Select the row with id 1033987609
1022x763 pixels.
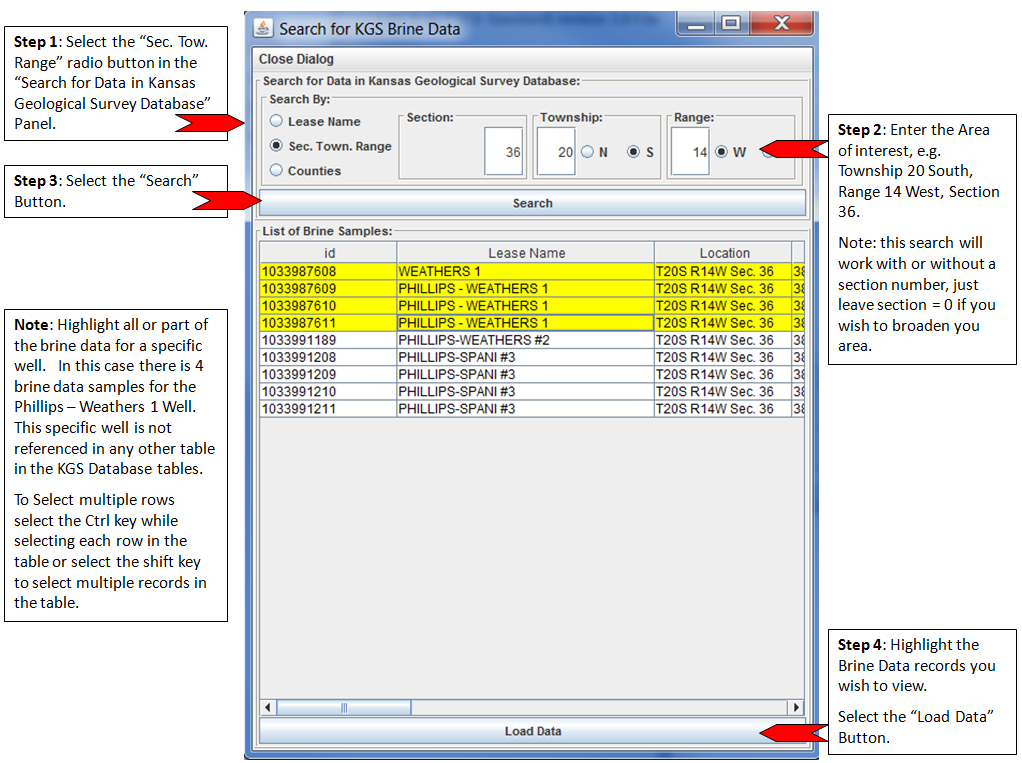point(532,289)
